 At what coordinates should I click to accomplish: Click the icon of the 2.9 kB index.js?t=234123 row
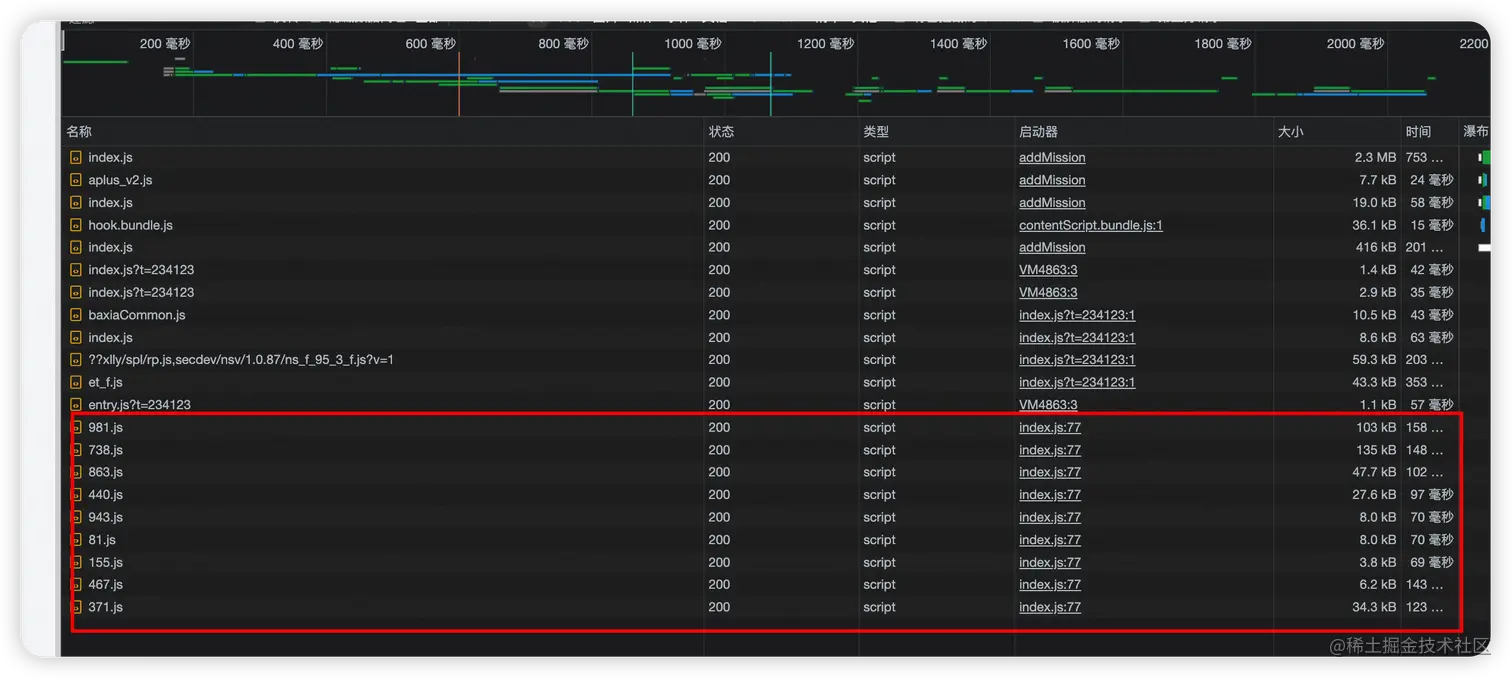coord(76,293)
